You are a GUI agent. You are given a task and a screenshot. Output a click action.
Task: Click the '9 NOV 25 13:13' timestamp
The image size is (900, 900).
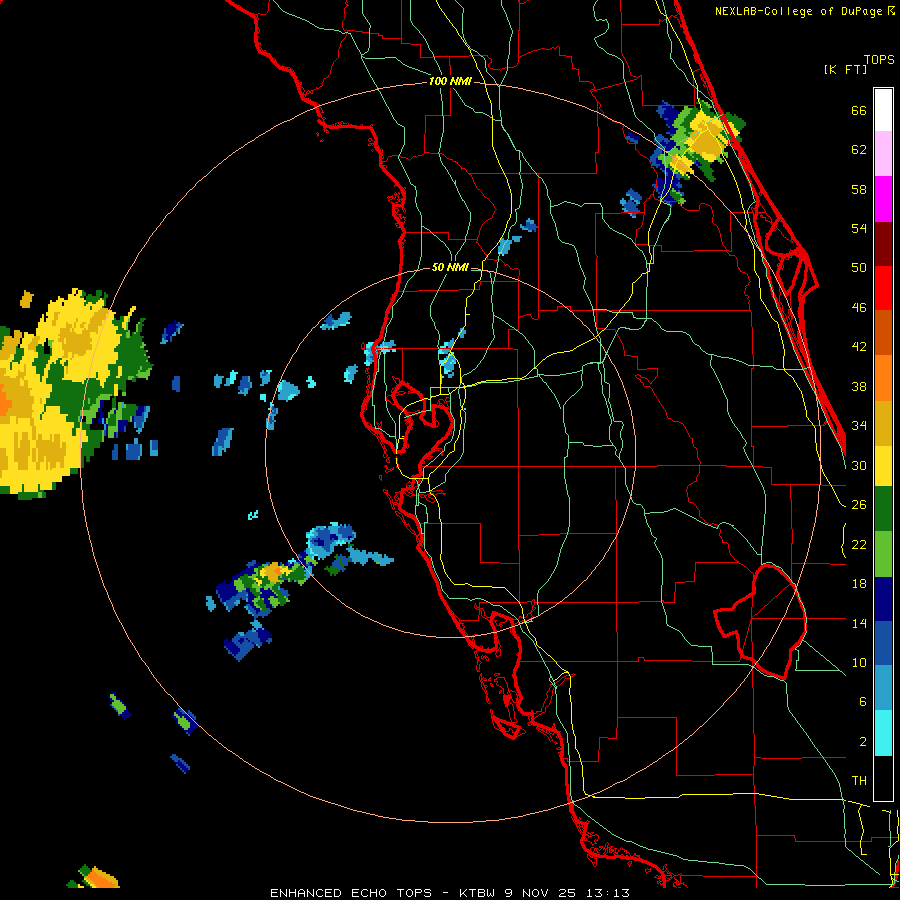[567, 893]
